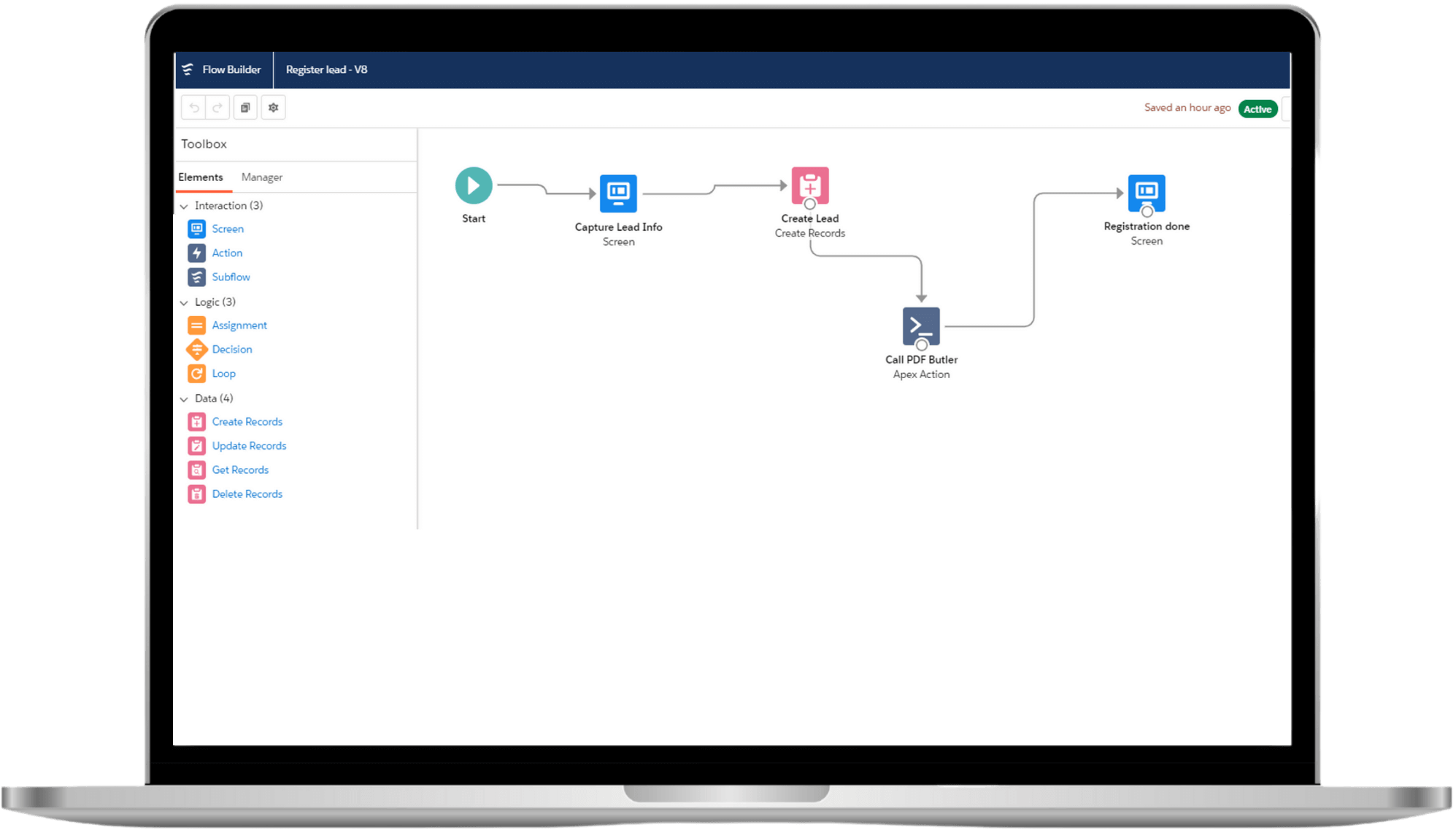Viewport: 1456px width, 830px height.
Task: Switch to the Manager tab
Action: tap(261, 177)
